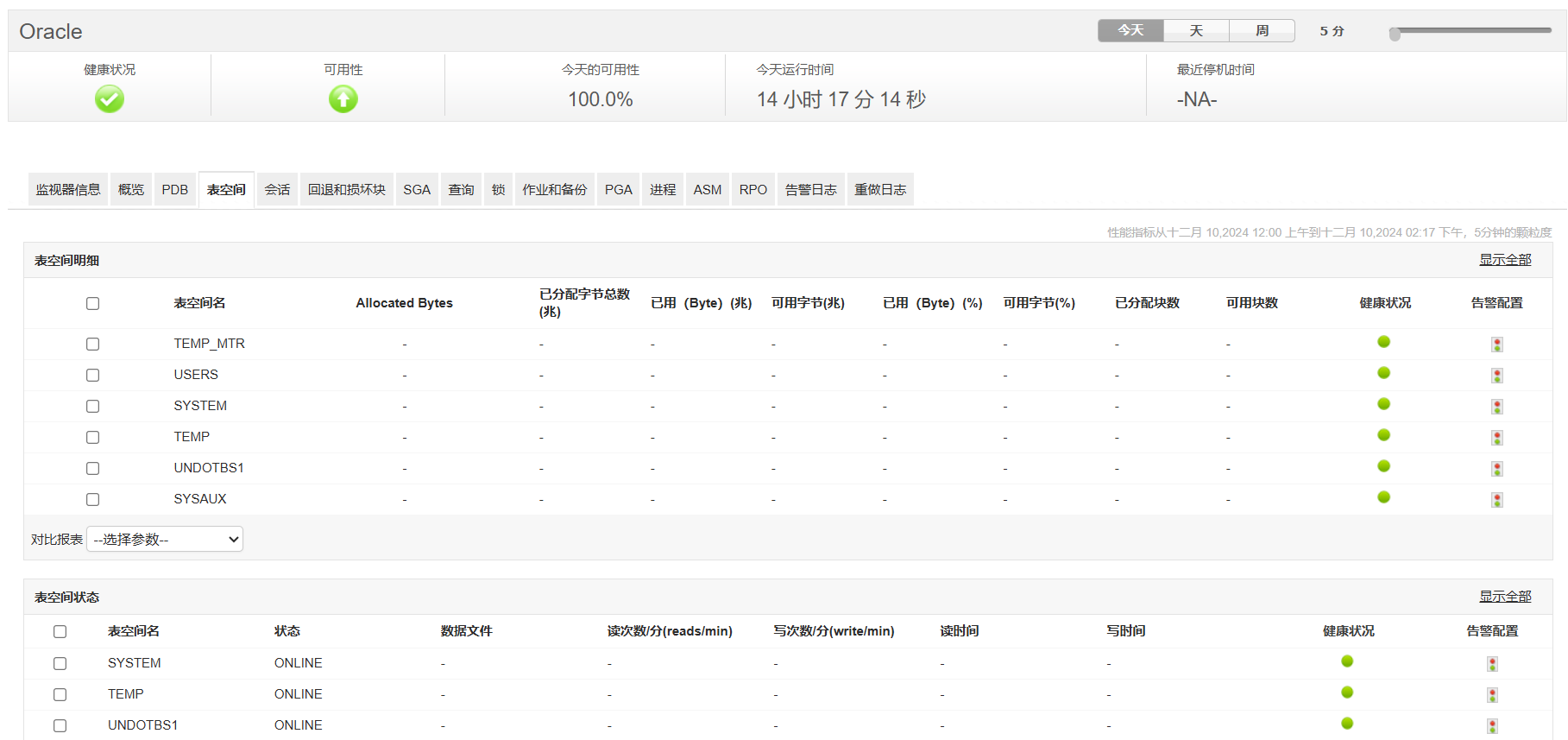
Task: Open the 作业和备份 tab
Action: point(555,189)
